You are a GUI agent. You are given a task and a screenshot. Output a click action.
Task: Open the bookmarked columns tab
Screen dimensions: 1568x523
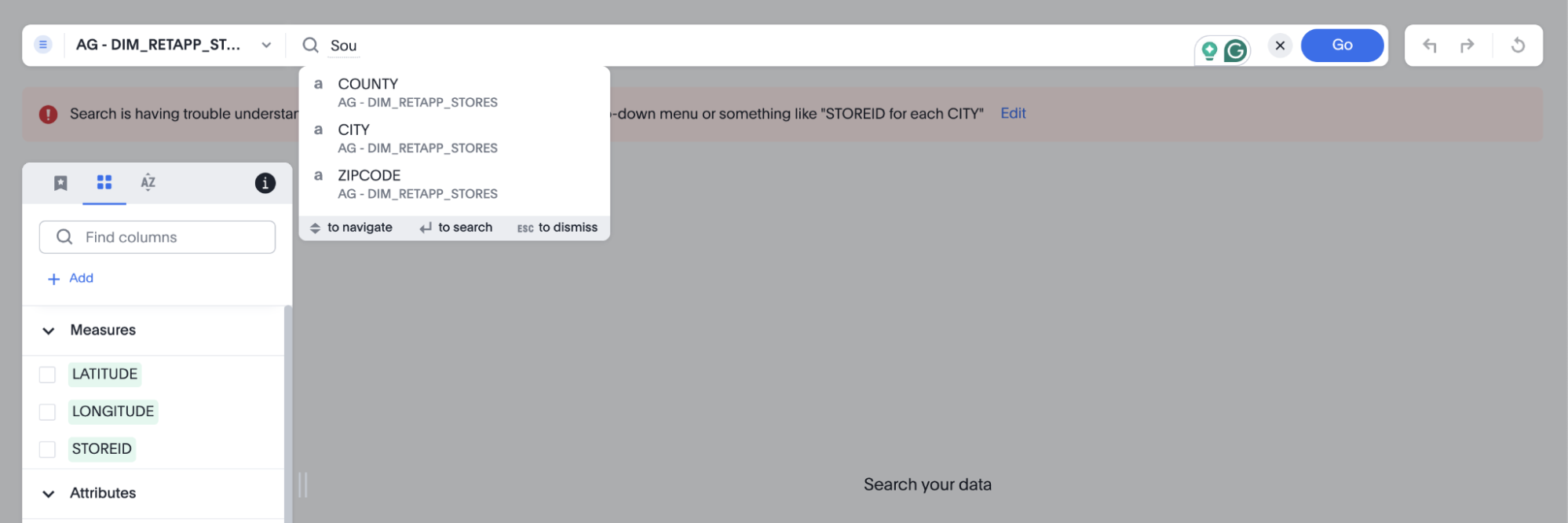60,182
